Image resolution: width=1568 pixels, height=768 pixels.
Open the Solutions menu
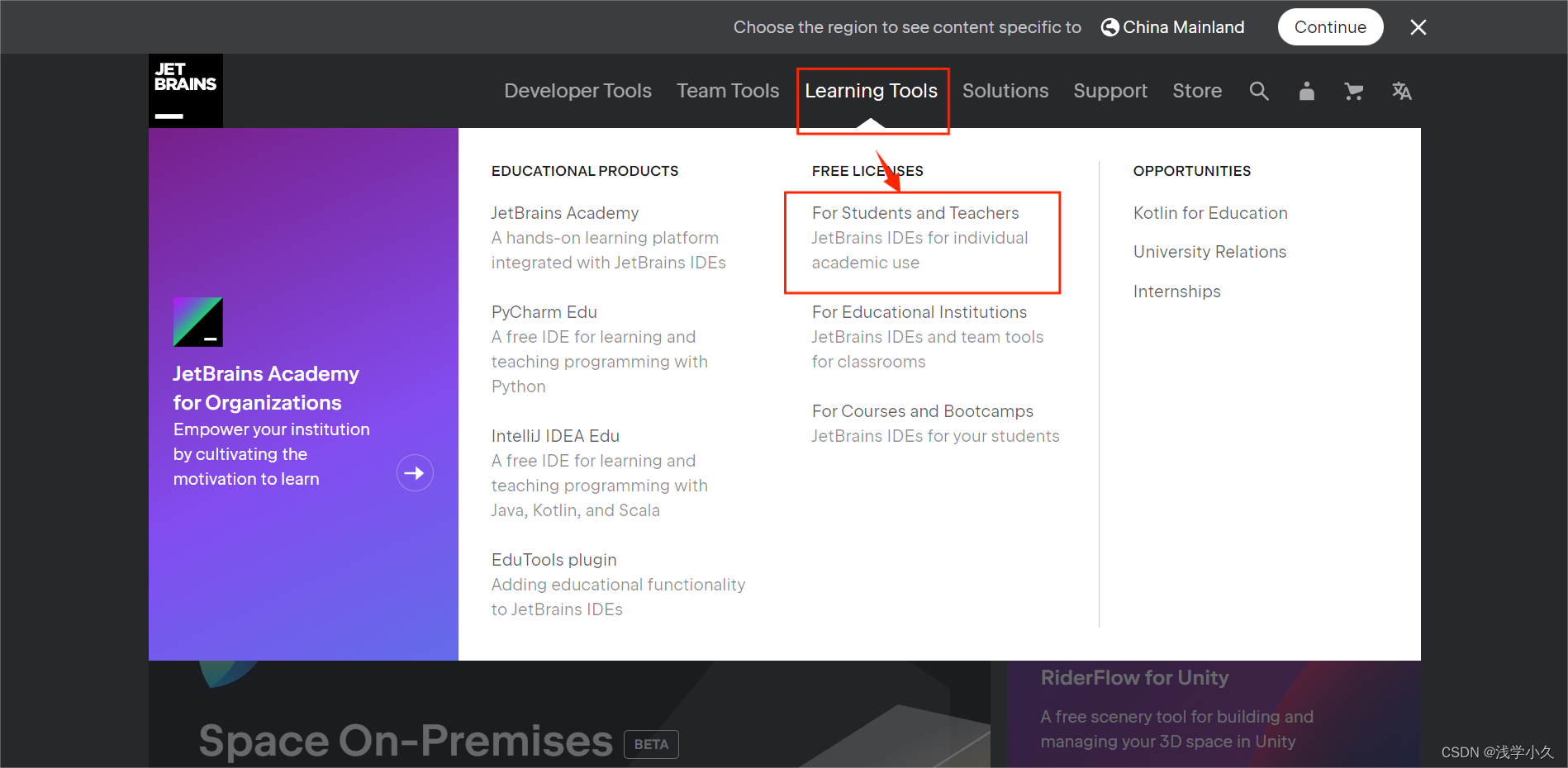pos(1005,91)
